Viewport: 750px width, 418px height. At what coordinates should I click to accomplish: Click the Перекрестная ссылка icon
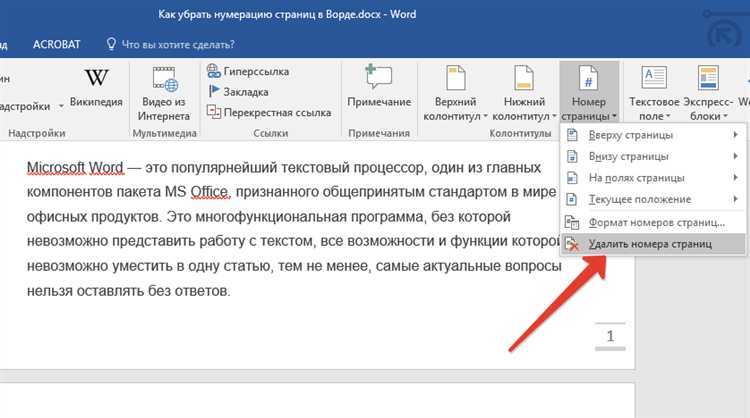[213, 112]
